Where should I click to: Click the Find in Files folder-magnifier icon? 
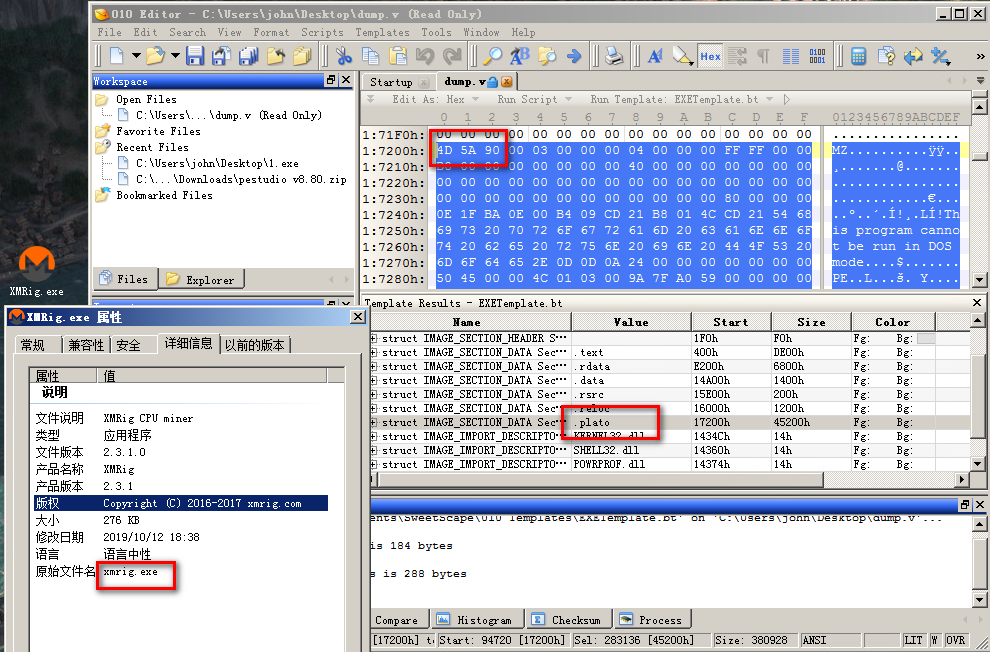[547, 56]
